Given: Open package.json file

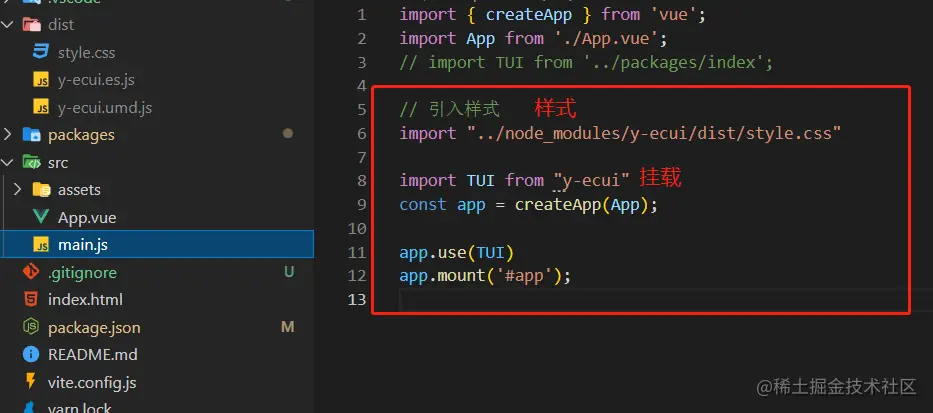Looking at the screenshot, I should 94,327.
